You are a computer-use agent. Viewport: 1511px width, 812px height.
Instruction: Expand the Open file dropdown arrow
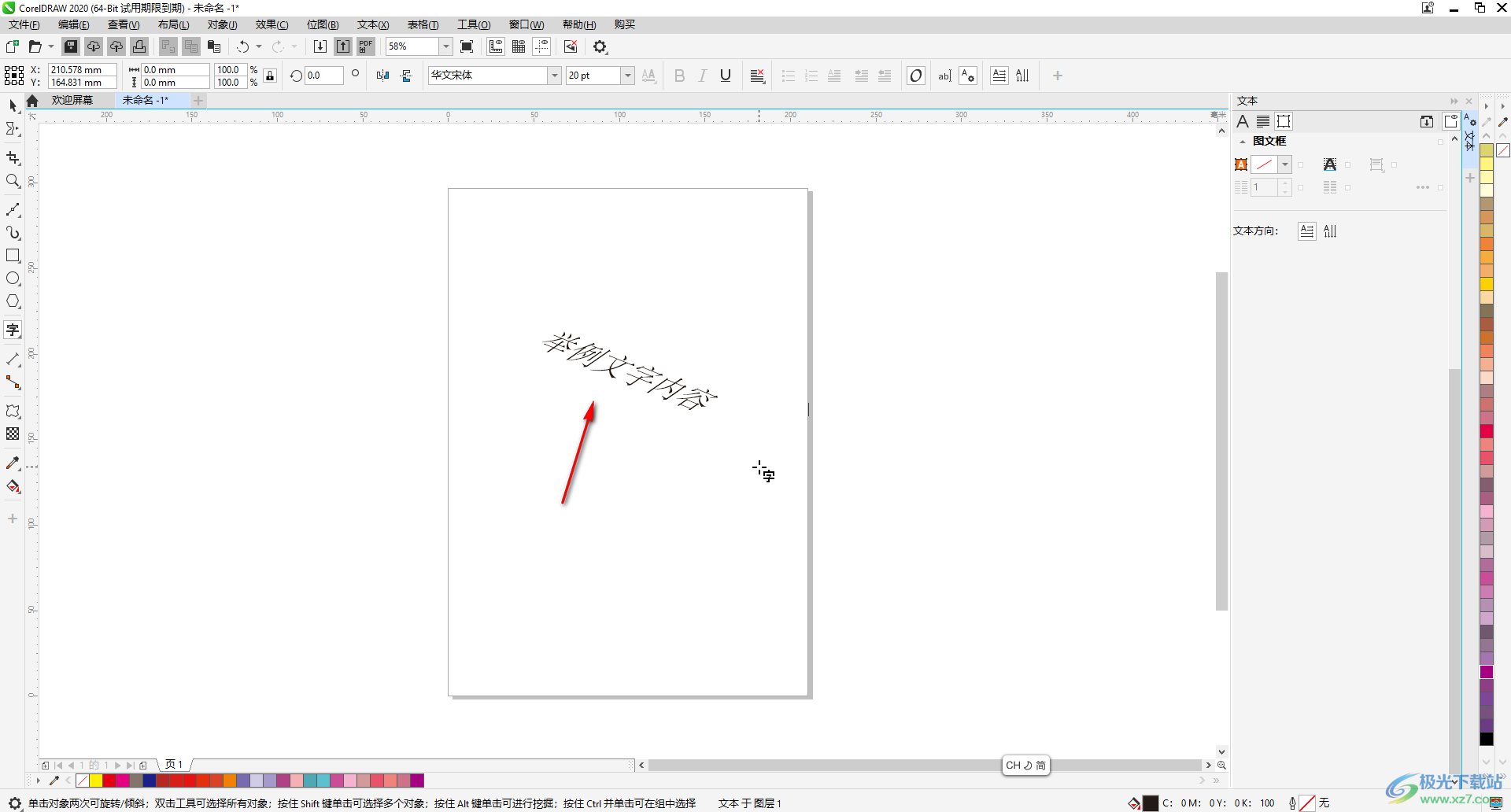(51, 46)
